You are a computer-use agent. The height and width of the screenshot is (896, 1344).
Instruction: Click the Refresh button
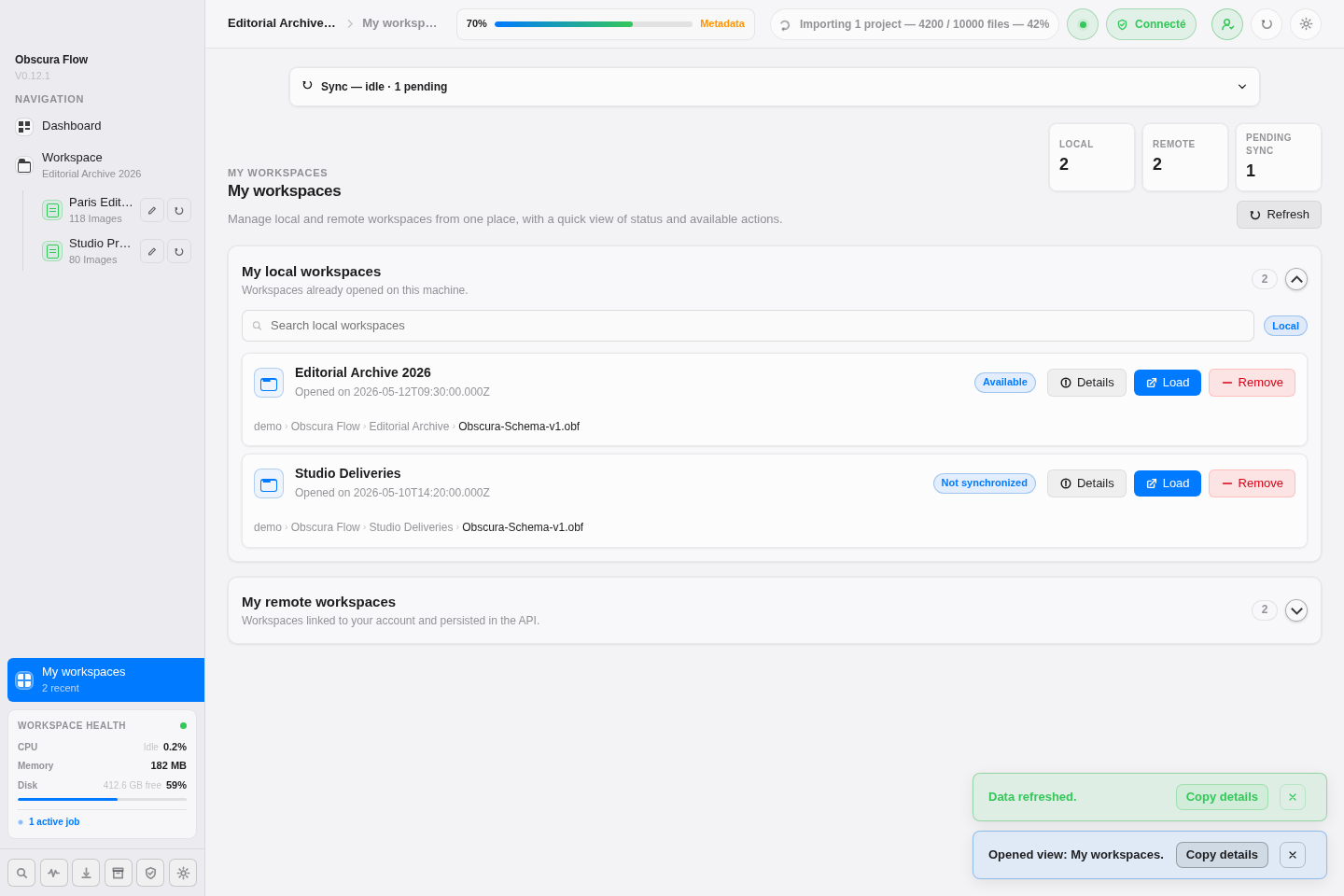coord(1279,215)
